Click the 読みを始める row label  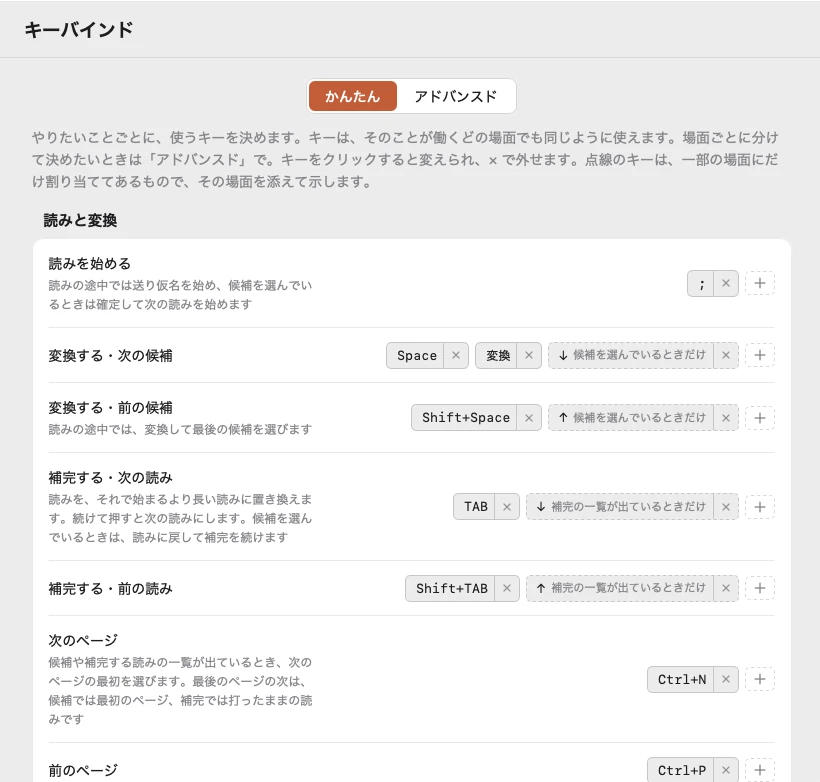pos(89,263)
